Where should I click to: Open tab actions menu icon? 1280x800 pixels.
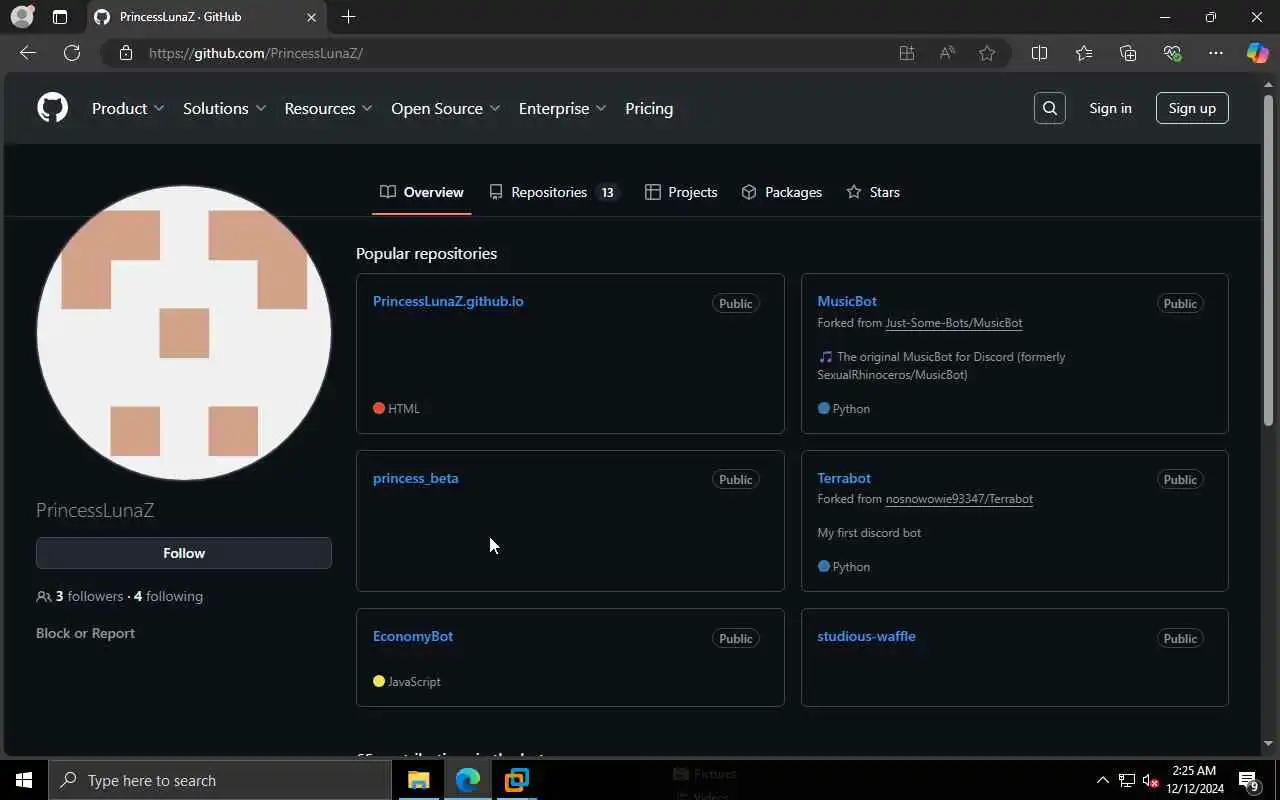coord(60,17)
